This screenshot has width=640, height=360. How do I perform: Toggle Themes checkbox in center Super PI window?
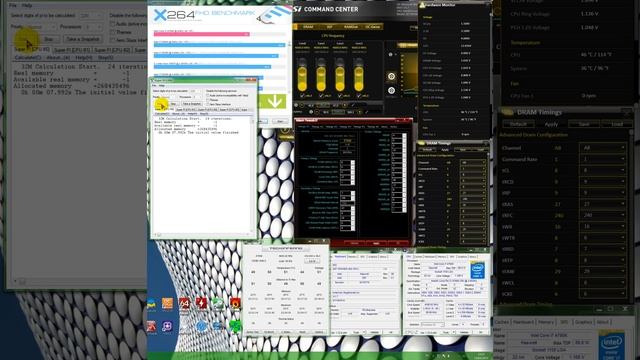(x=208, y=100)
